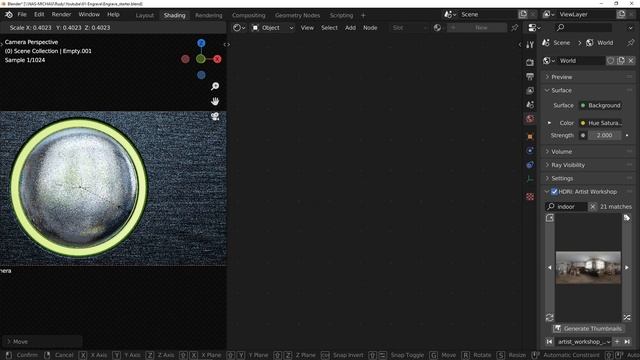Click the blue Z axis gizmo ball
Viewport: 640px width, 360px height.
(201, 43)
